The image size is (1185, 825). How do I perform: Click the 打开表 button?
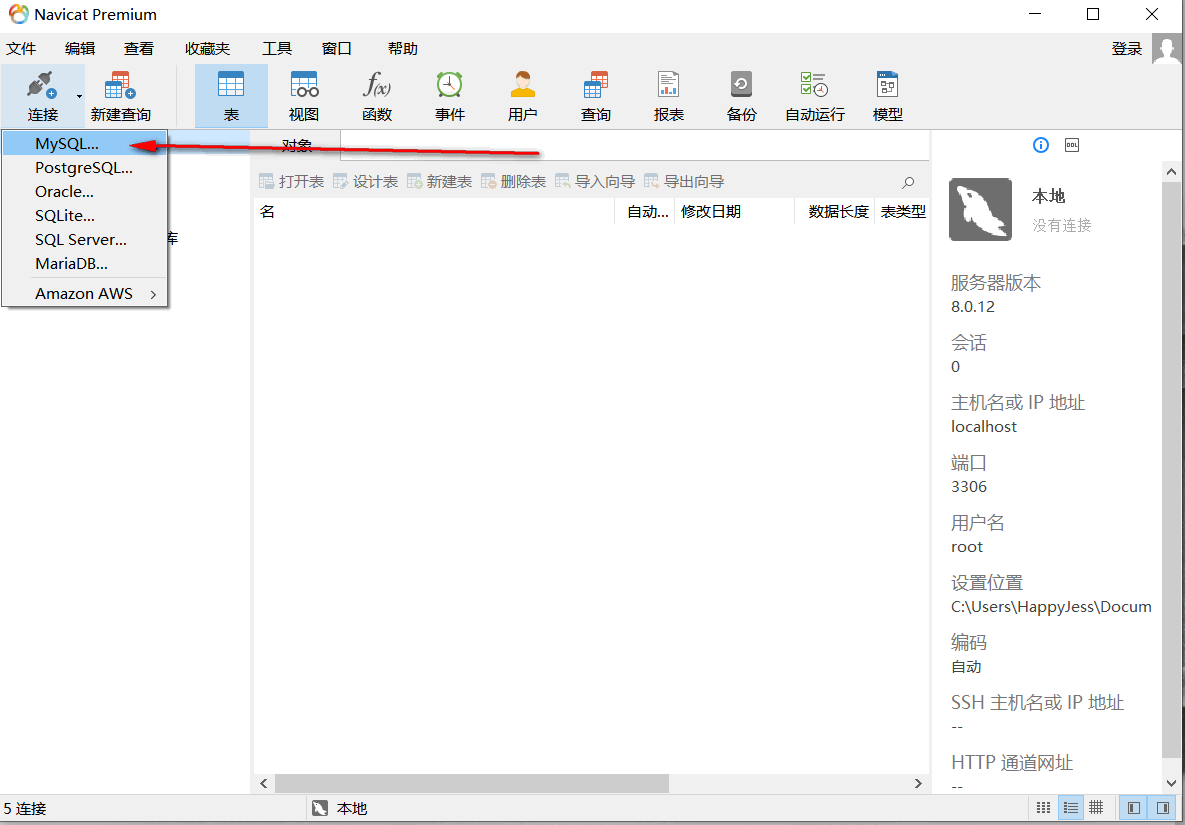click(x=292, y=181)
